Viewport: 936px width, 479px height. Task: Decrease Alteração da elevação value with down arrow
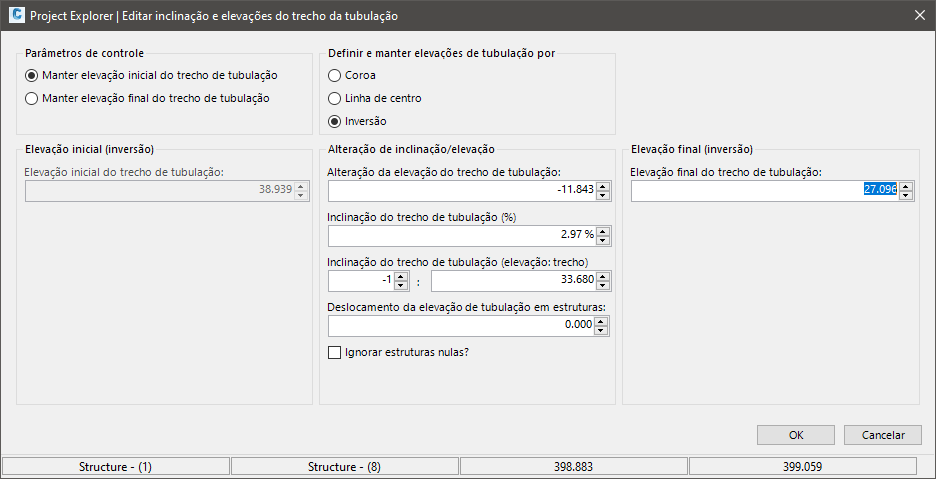point(603,195)
